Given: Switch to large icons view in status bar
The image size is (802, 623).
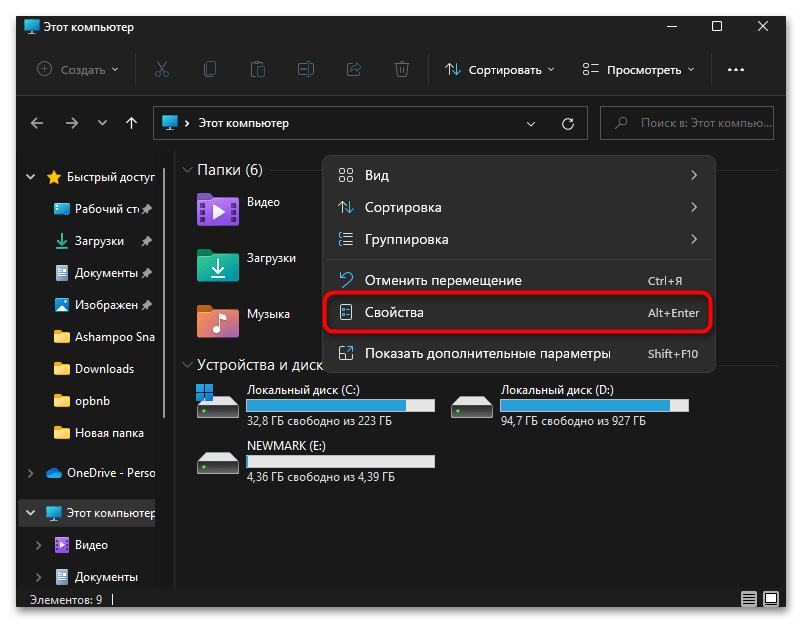Looking at the screenshot, I should click(771, 598).
